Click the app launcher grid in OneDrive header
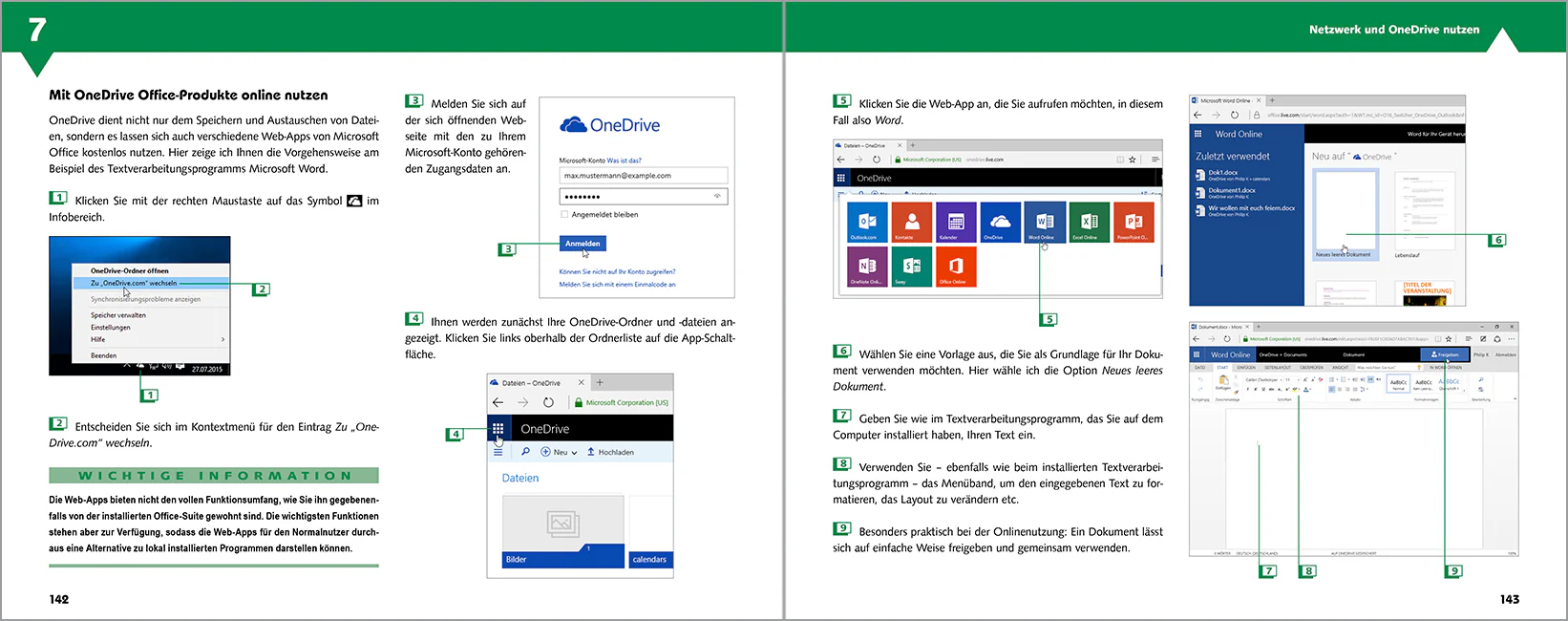Viewport: 1568px width, 621px height. (498, 429)
